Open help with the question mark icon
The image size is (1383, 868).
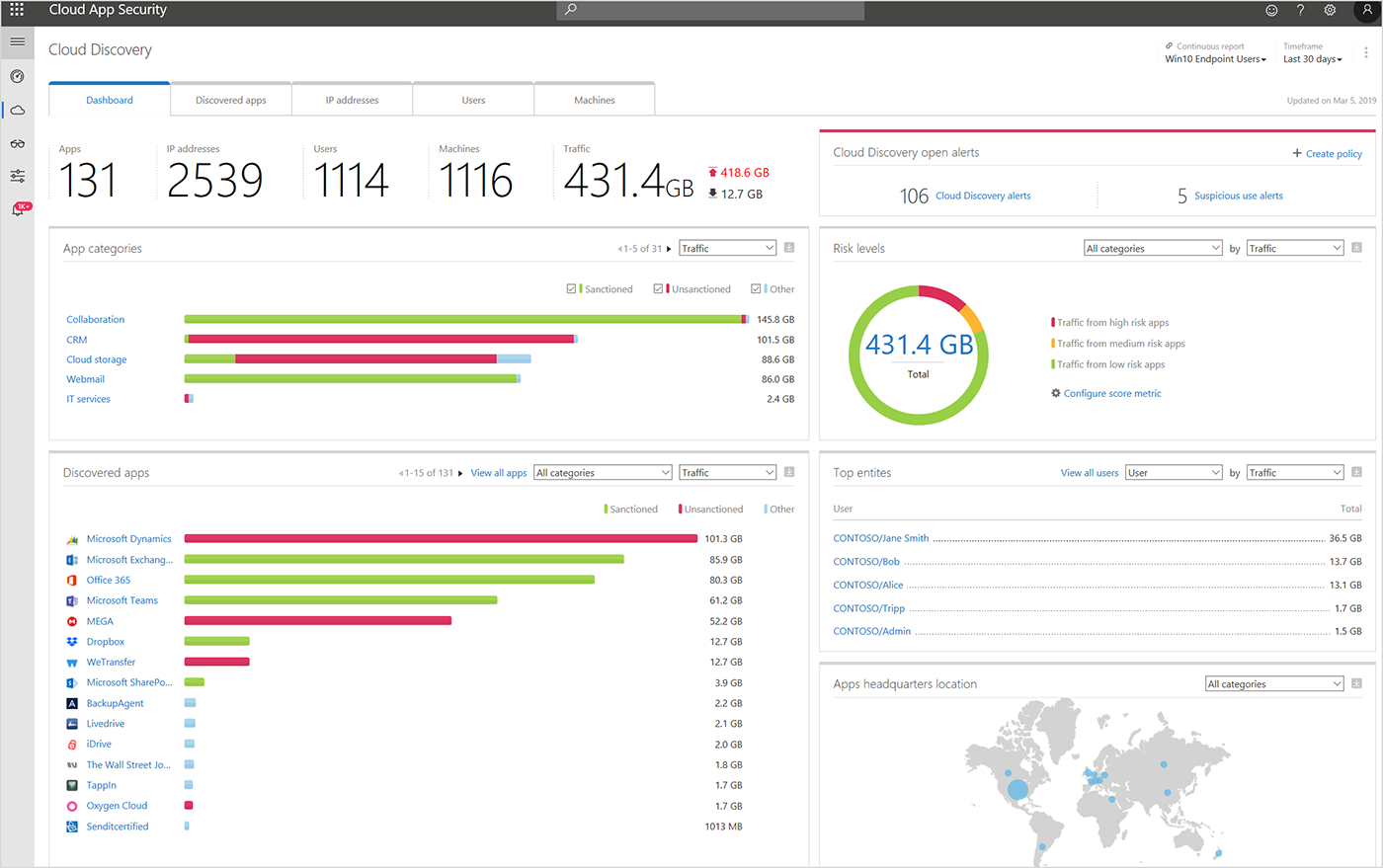[x=1300, y=10]
